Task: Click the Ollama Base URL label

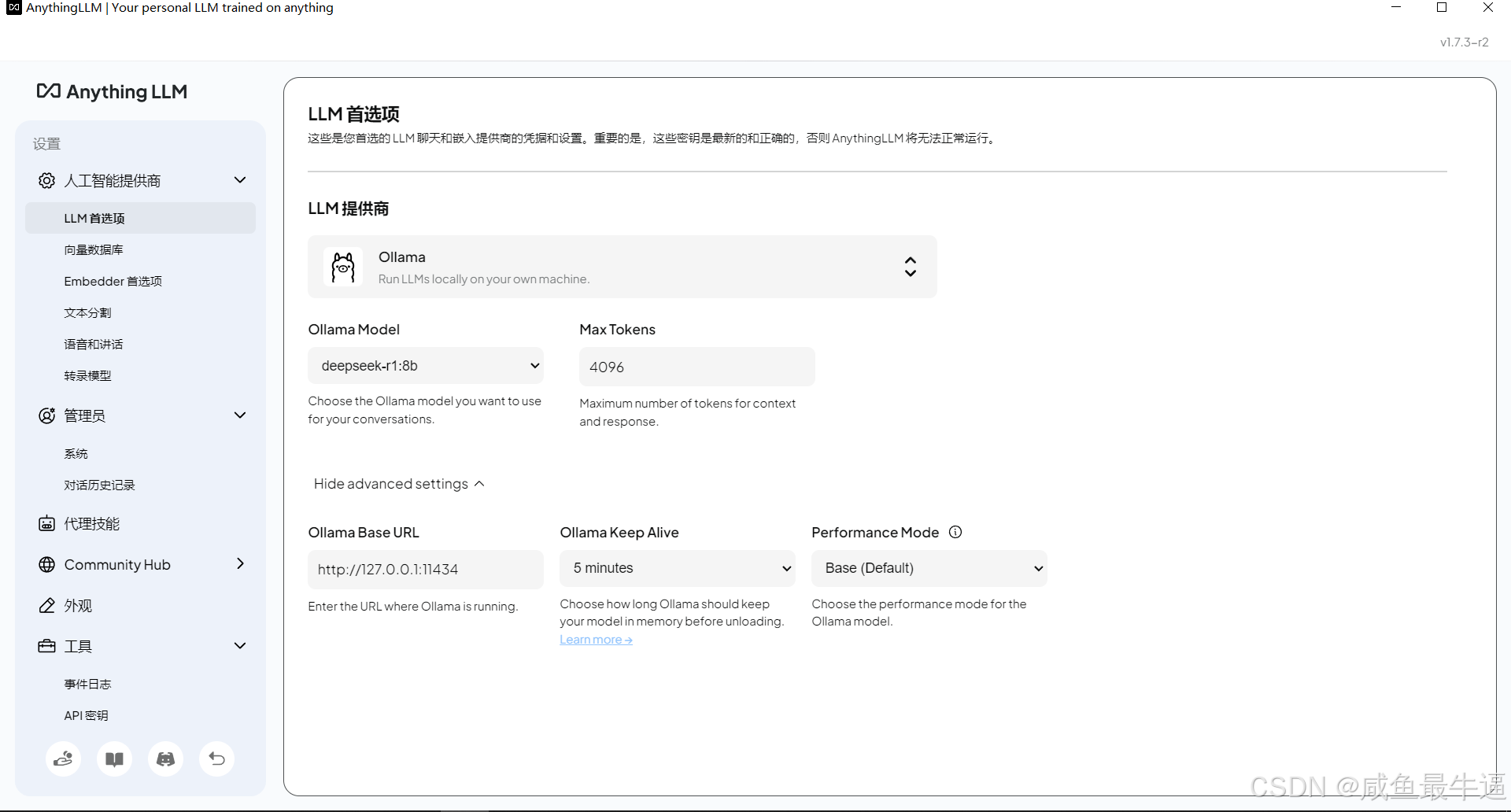Action: tap(364, 533)
